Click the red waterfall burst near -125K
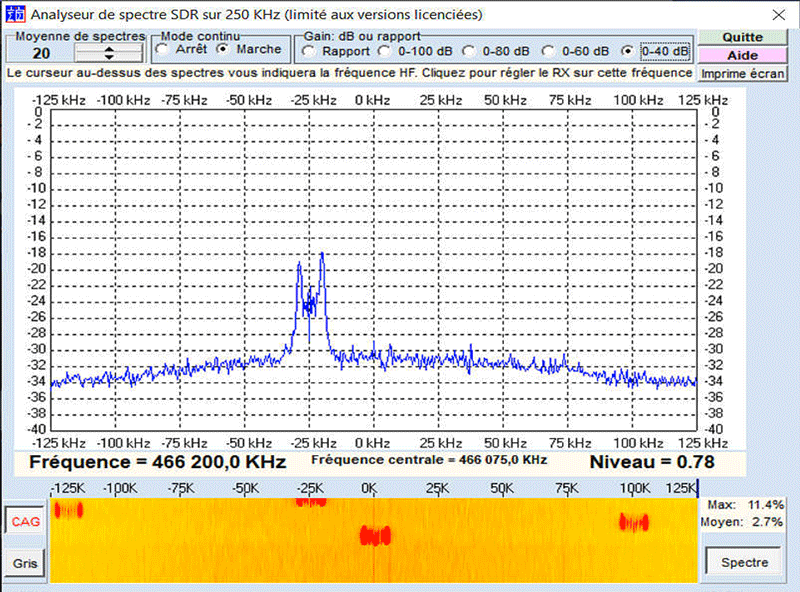The image size is (800, 592). coord(68,509)
